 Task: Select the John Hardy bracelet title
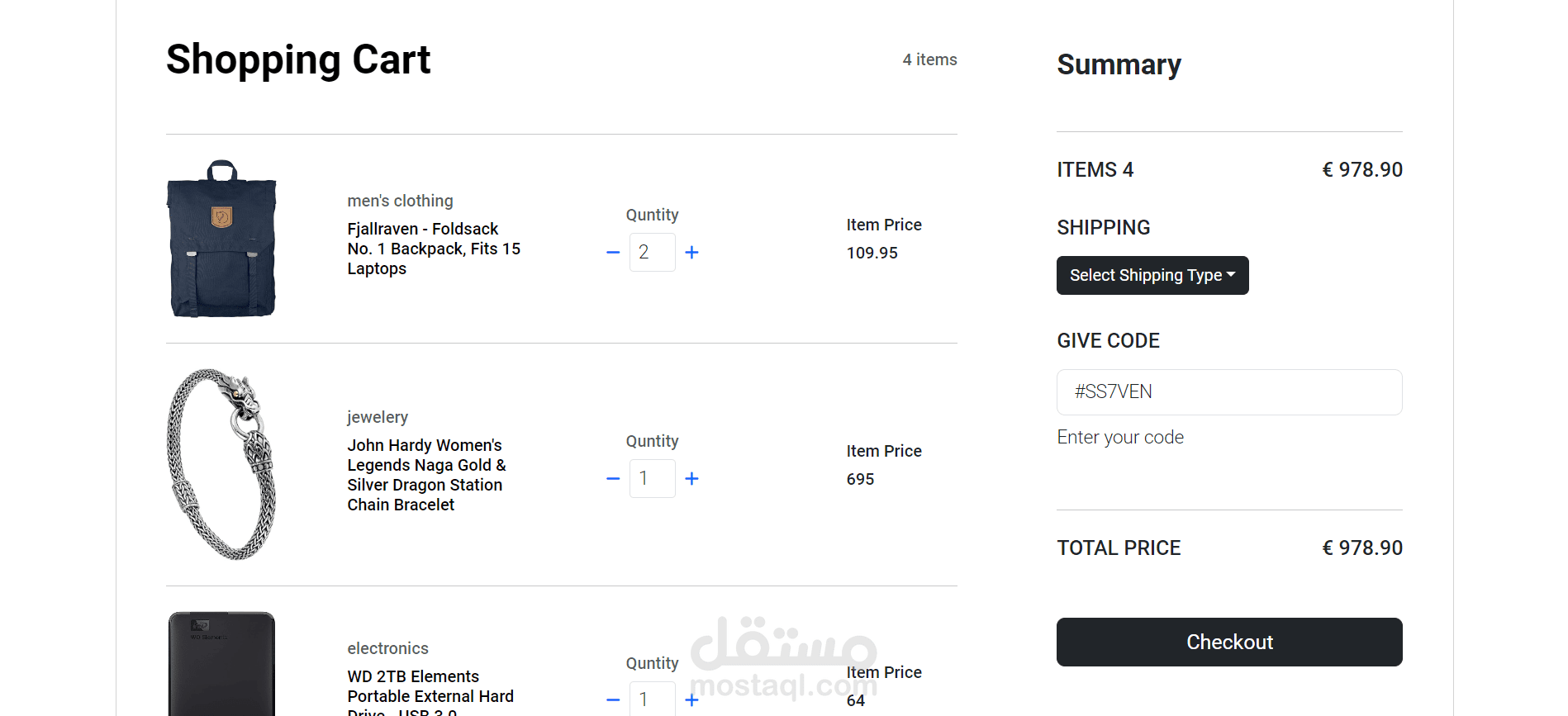pyautogui.click(x=426, y=475)
